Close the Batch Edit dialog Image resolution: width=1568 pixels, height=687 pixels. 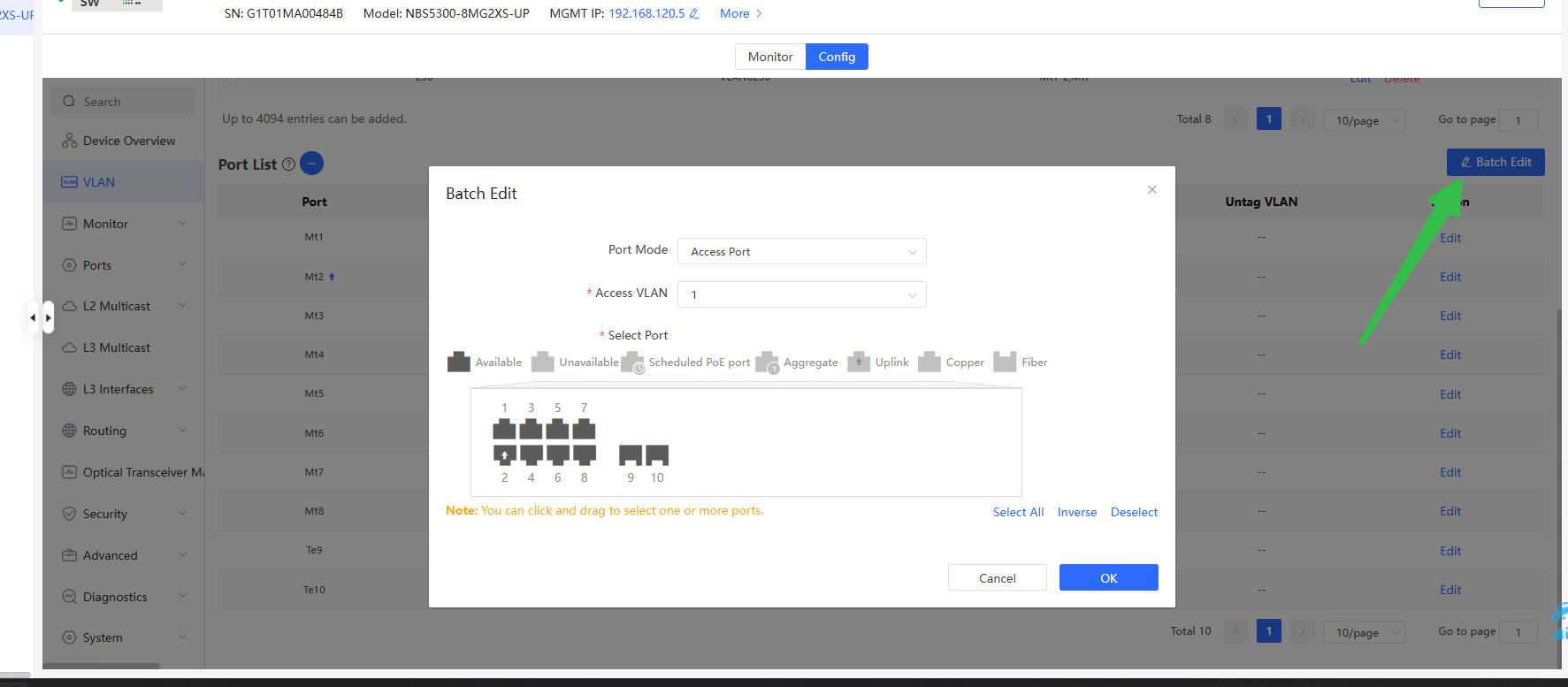click(1151, 190)
